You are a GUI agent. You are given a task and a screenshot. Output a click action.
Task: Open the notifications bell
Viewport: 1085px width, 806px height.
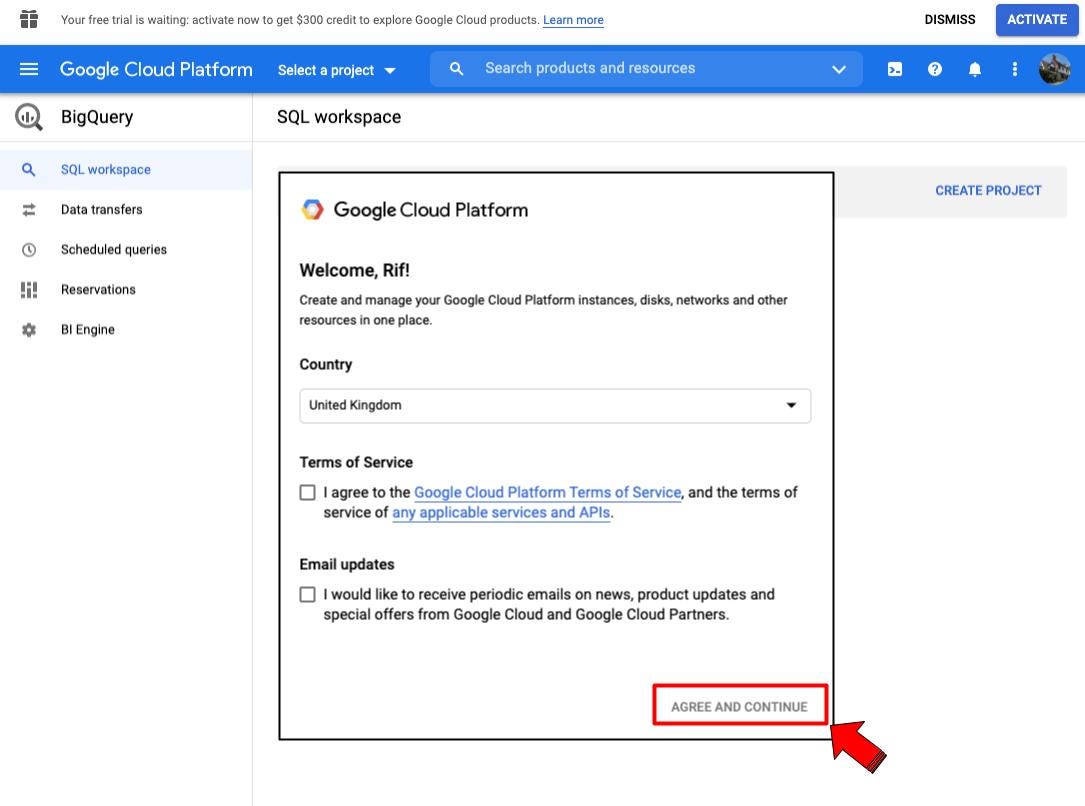point(975,69)
